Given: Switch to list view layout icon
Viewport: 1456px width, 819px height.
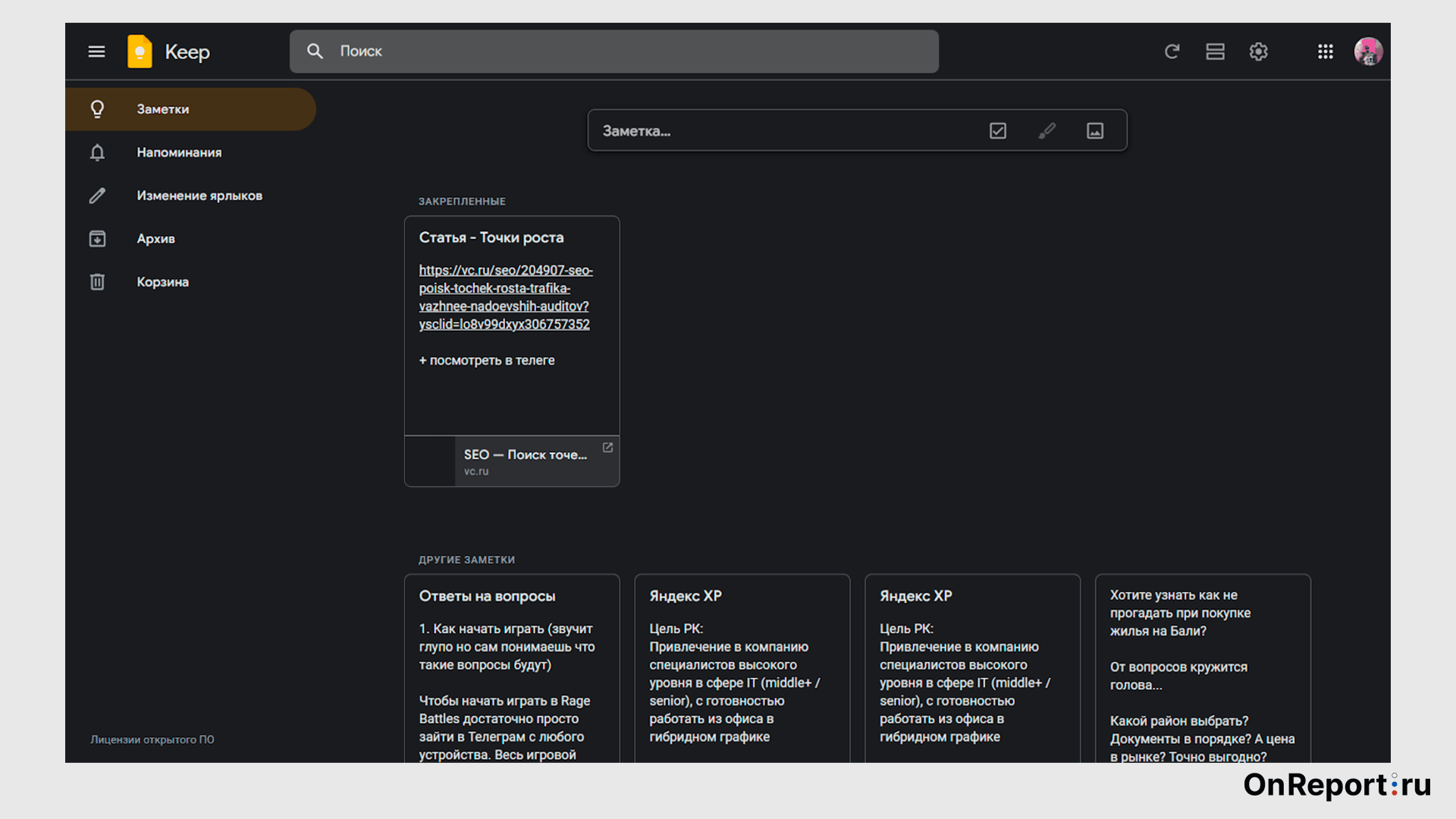Looking at the screenshot, I should point(1216,52).
